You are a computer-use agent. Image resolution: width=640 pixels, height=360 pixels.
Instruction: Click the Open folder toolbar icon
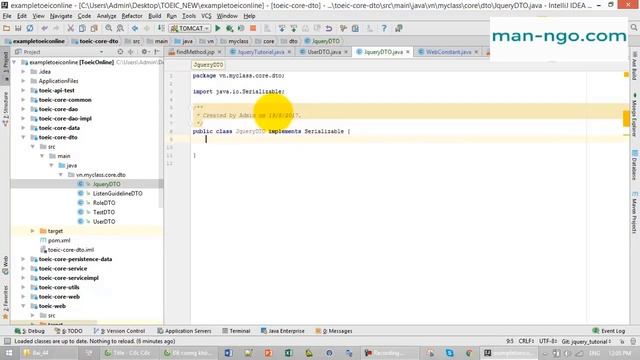pos(7,28)
